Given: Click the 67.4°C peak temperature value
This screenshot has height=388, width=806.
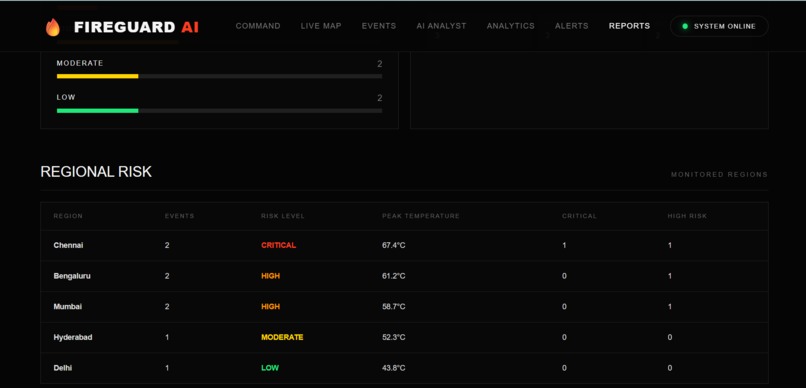Looking at the screenshot, I should pos(394,246).
